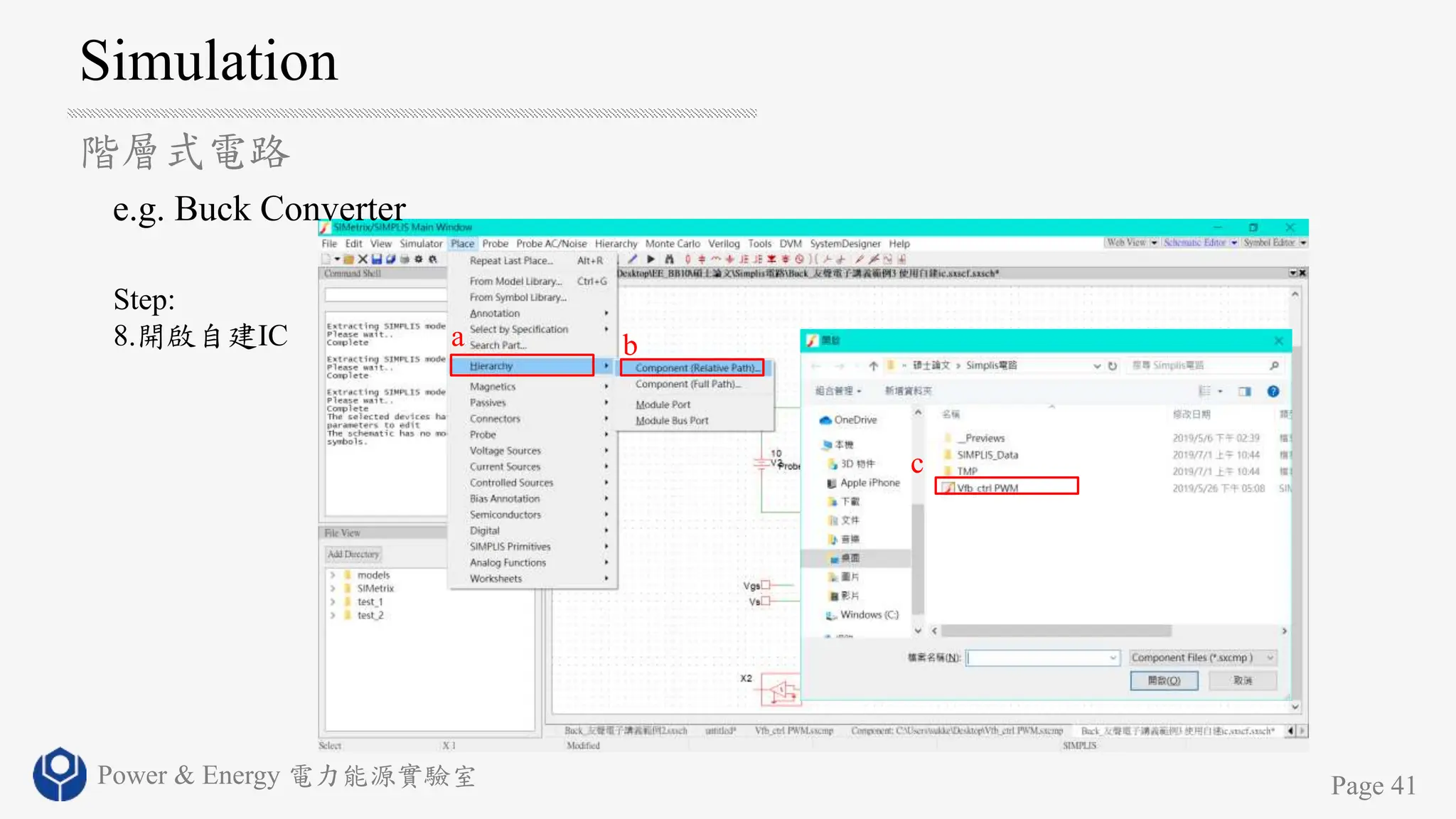Click the printer icon in toolbar

coord(405,259)
